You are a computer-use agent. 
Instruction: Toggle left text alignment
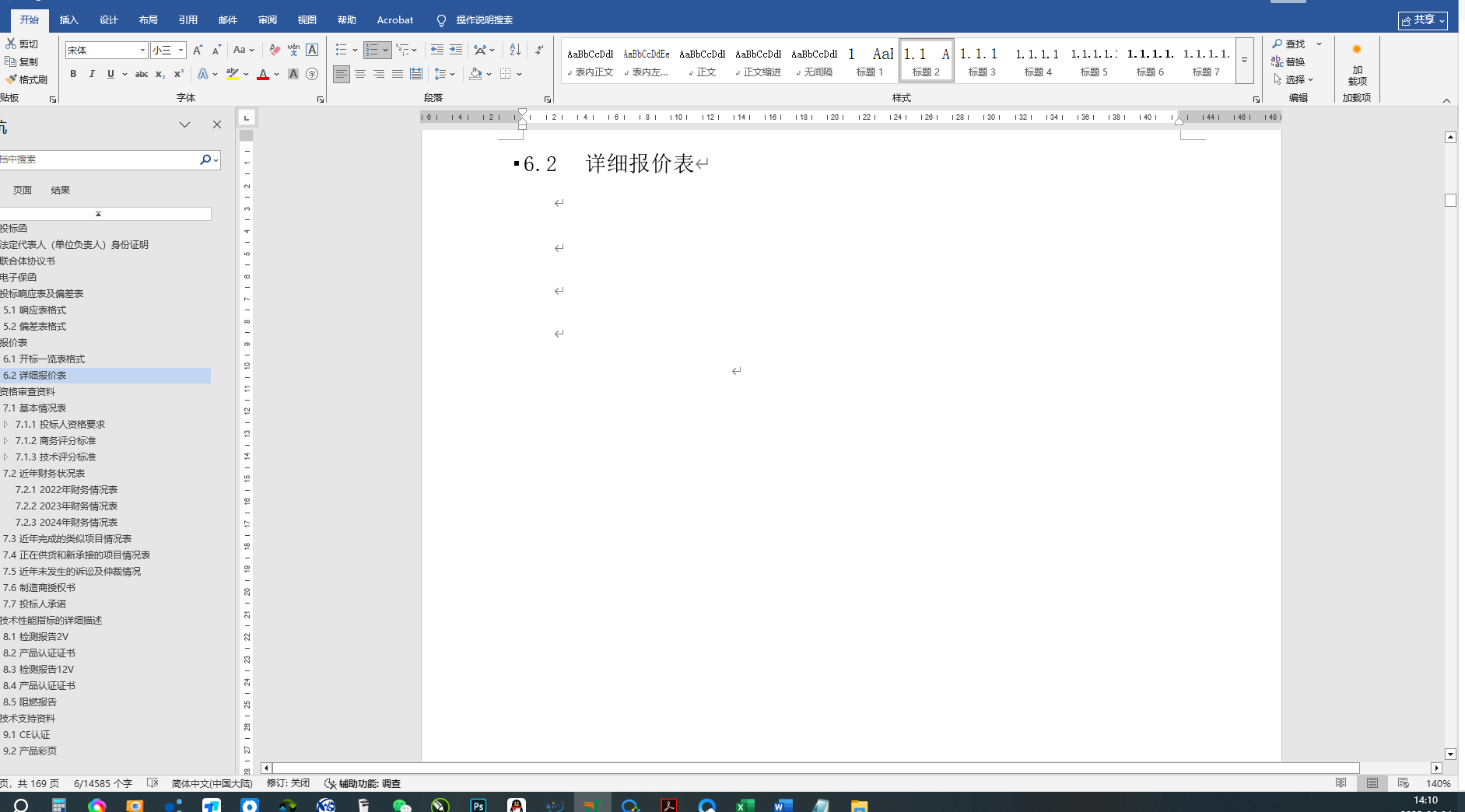click(x=342, y=74)
